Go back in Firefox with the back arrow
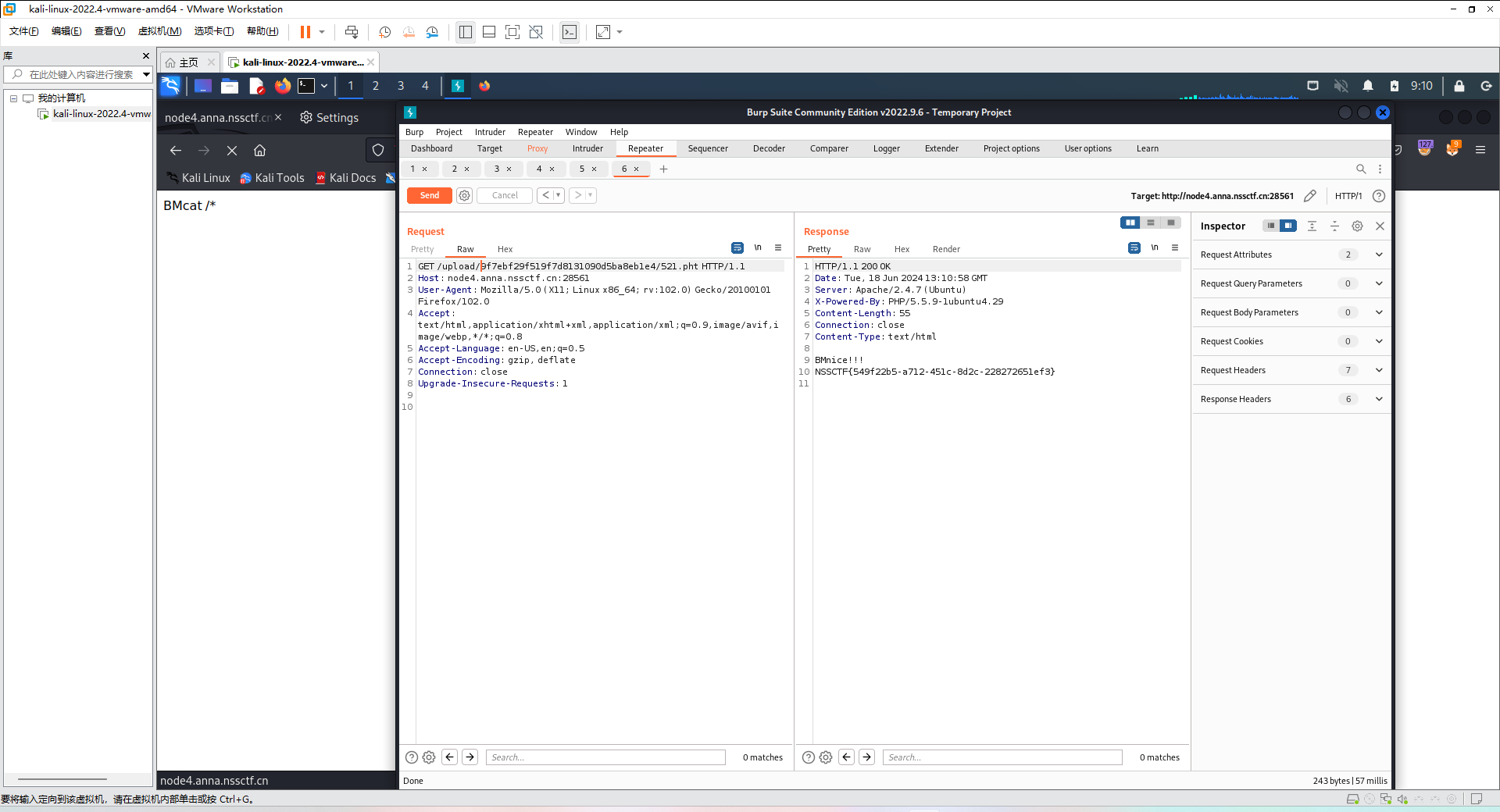Image resolution: width=1500 pixels, height=812 pixels. [176, 151]
